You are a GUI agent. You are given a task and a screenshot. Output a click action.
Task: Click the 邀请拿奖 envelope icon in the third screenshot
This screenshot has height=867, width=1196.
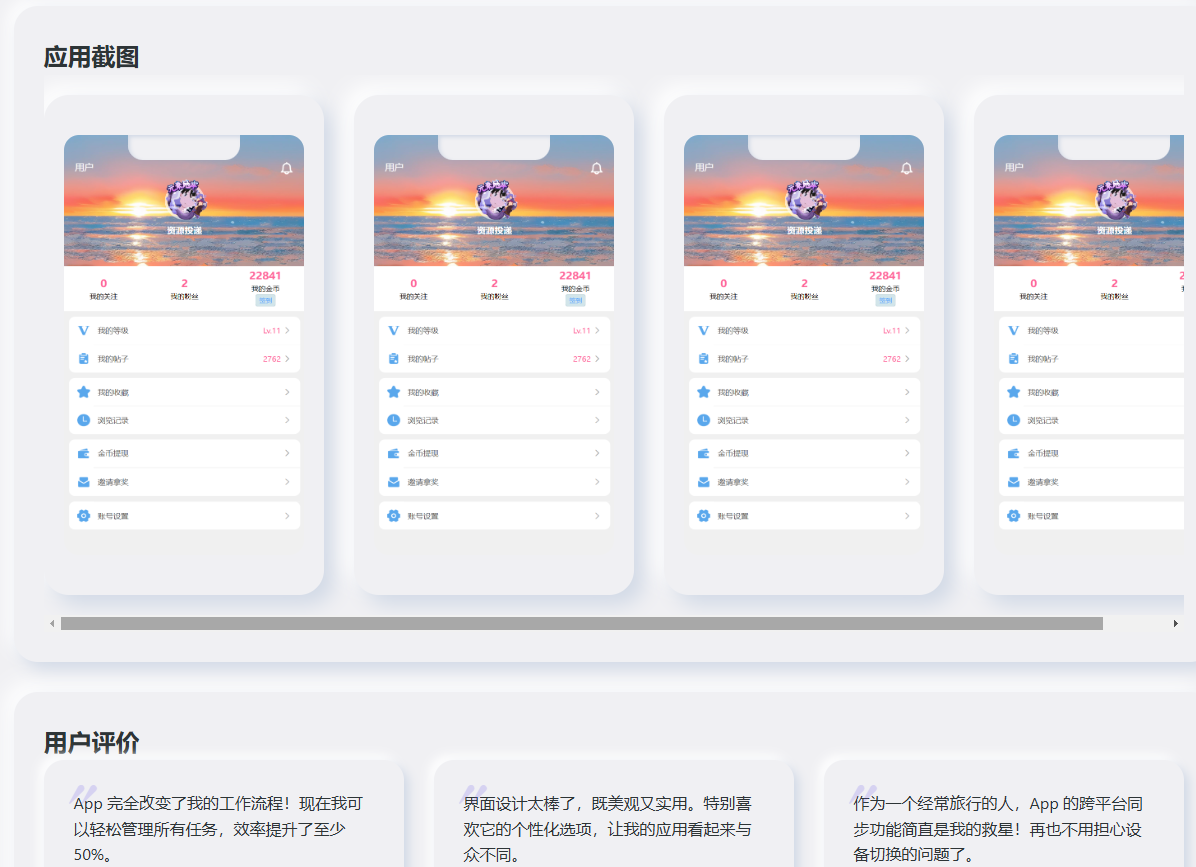coord(704,482)
